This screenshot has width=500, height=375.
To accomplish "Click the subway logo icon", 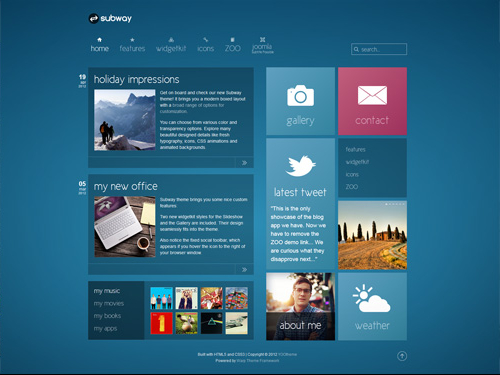I will coord(93,18).
